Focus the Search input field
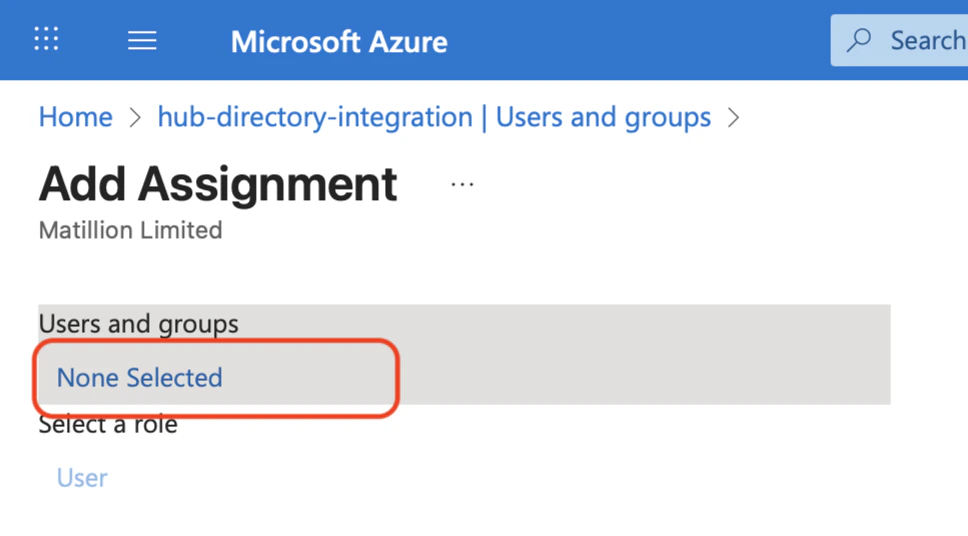 899,41
